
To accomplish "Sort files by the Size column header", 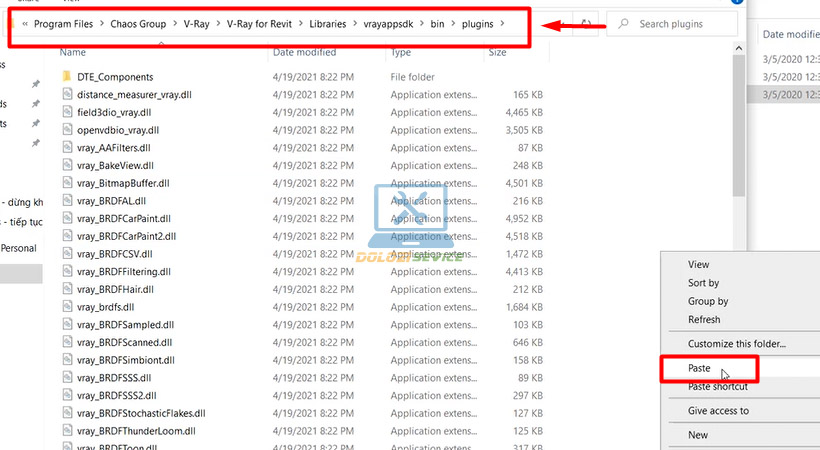I will (497, 51).
